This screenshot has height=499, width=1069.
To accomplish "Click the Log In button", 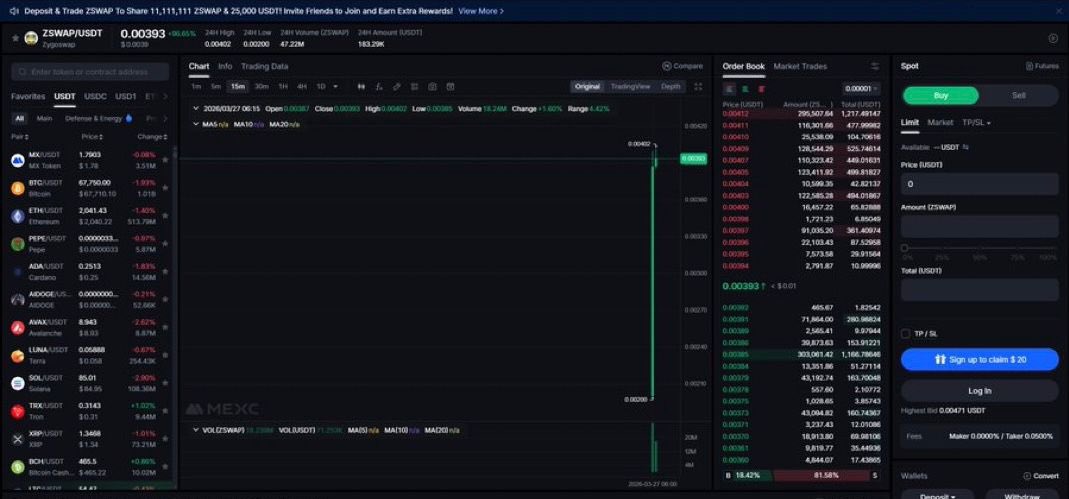I will point(979,390).
